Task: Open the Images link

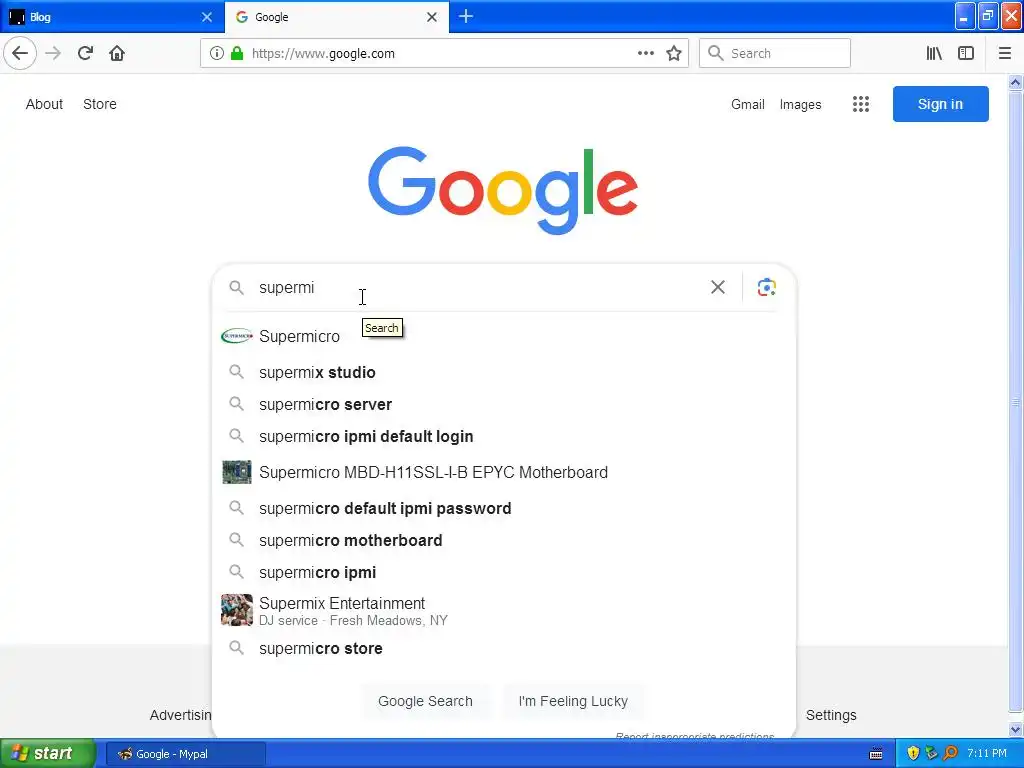Action: 800,104
